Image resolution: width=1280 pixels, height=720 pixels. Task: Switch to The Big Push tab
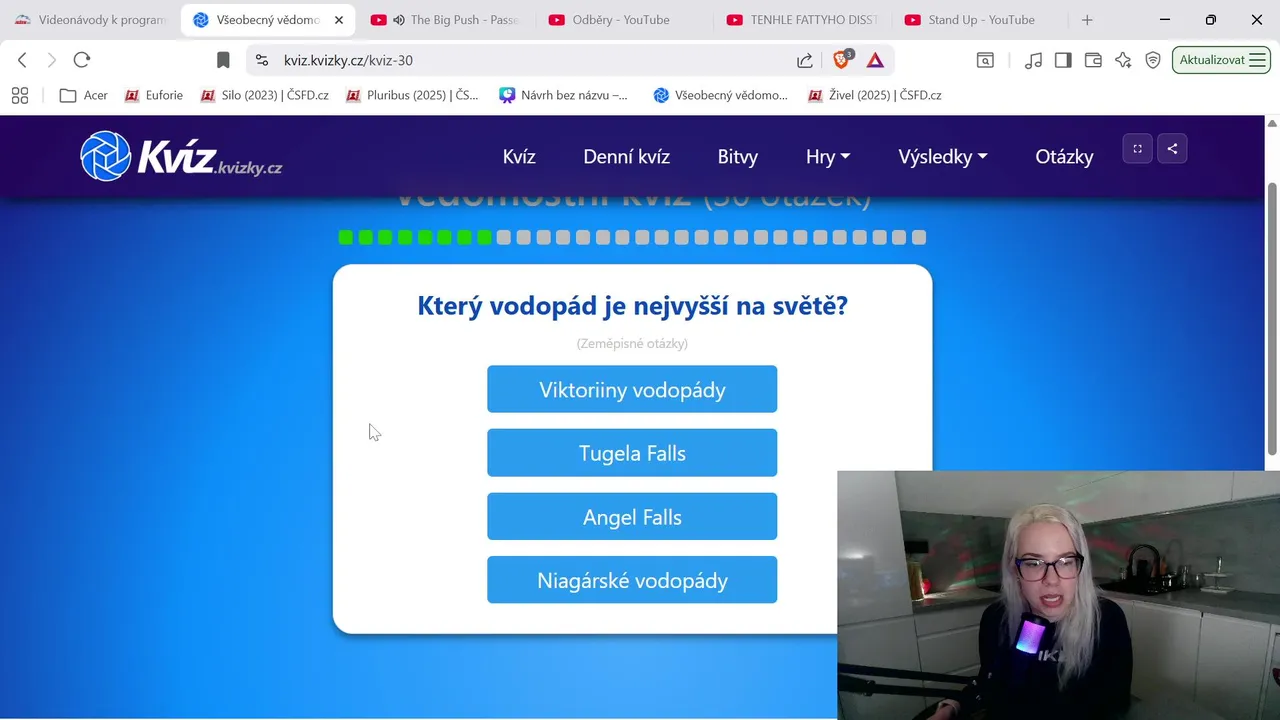pos(447,20)
